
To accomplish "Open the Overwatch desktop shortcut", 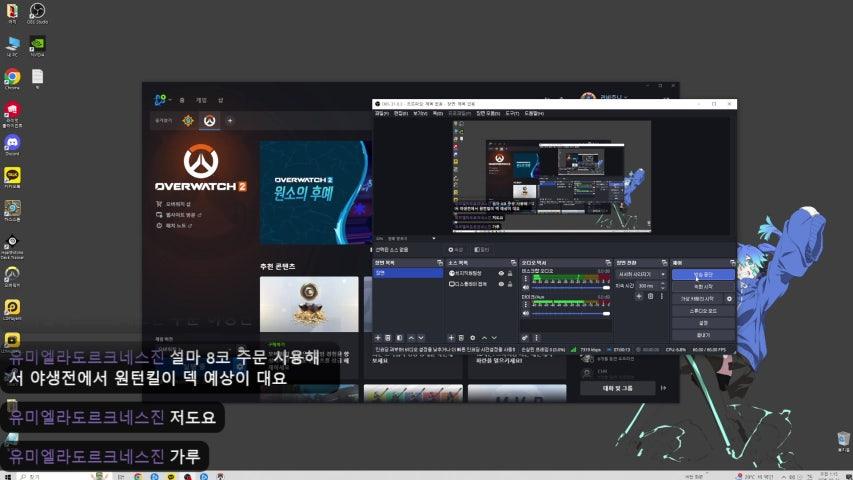I will [12, 276].
